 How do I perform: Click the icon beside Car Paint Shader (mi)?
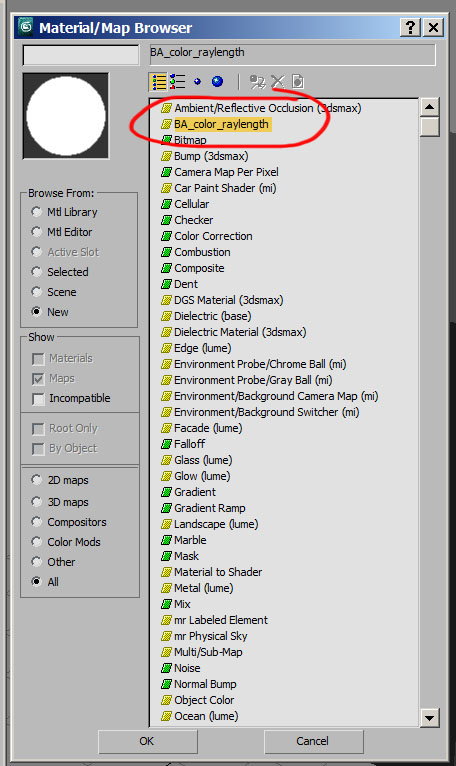point(167,188)
